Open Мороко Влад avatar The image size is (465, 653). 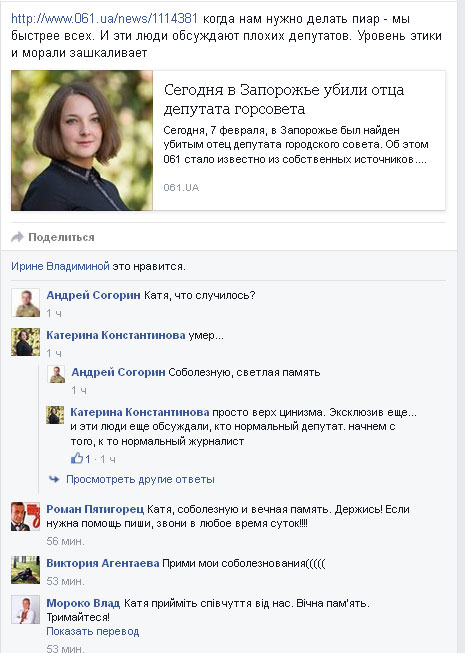click(x=25, y=610)
